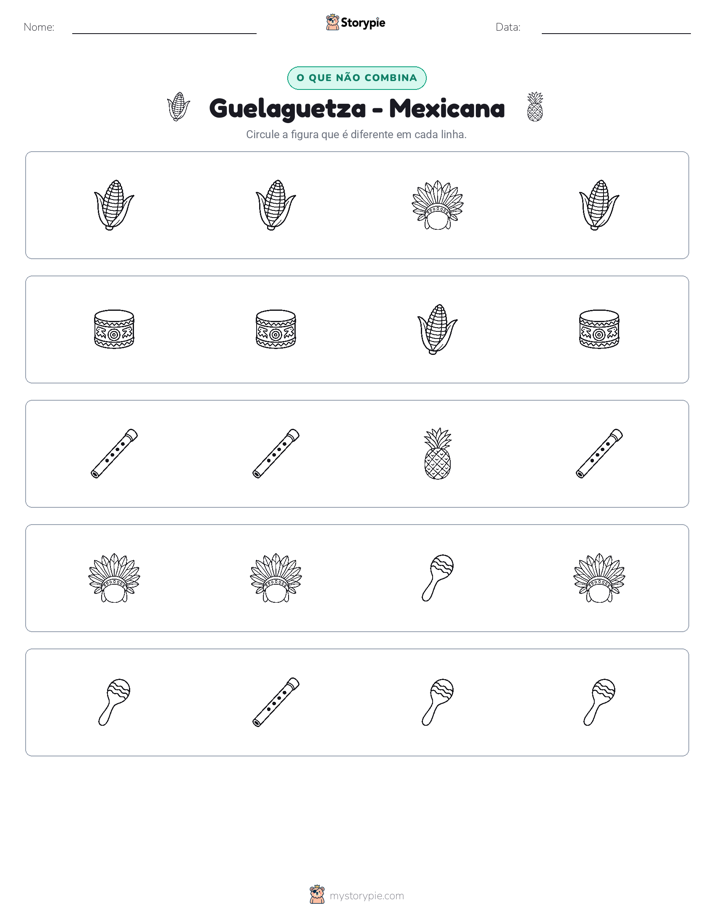This screenshot has height=924, width=714.
Task: Click the first headdress in row four
Action: tap(114, 578)
